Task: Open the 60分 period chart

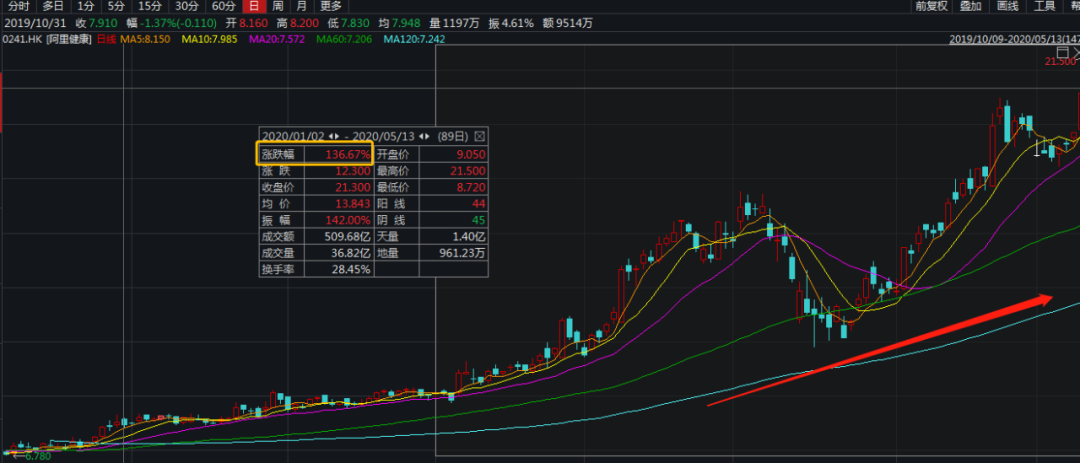Action: click(x=224, y=6)
